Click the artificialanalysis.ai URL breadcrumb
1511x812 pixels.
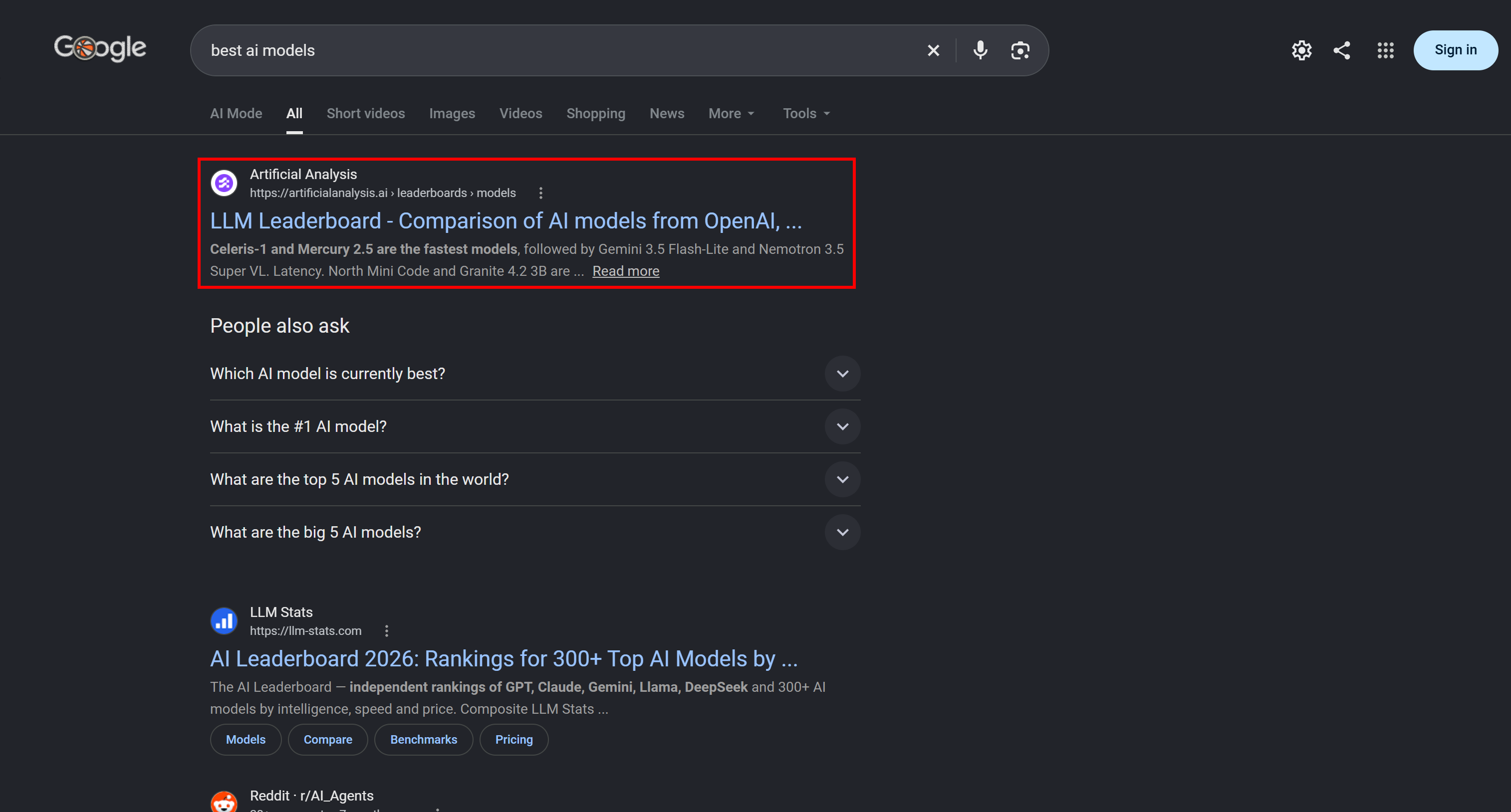click(382, 193)
